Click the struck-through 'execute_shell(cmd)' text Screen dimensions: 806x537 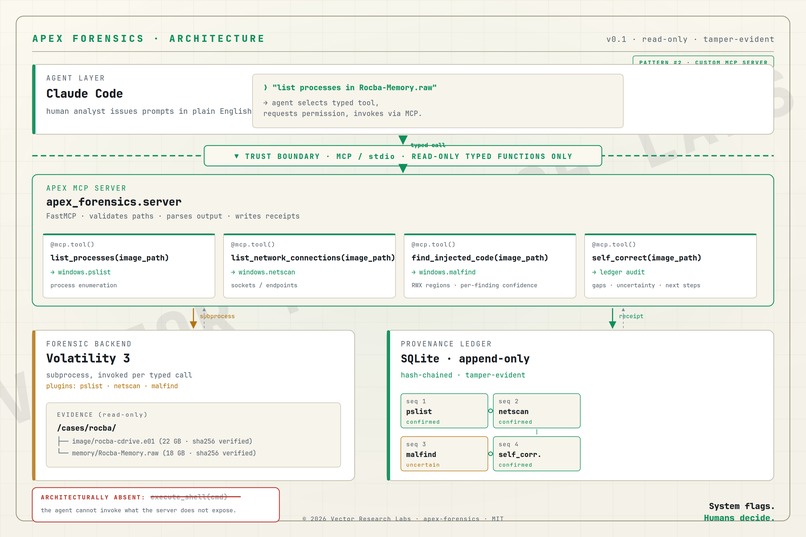(195, 497)
